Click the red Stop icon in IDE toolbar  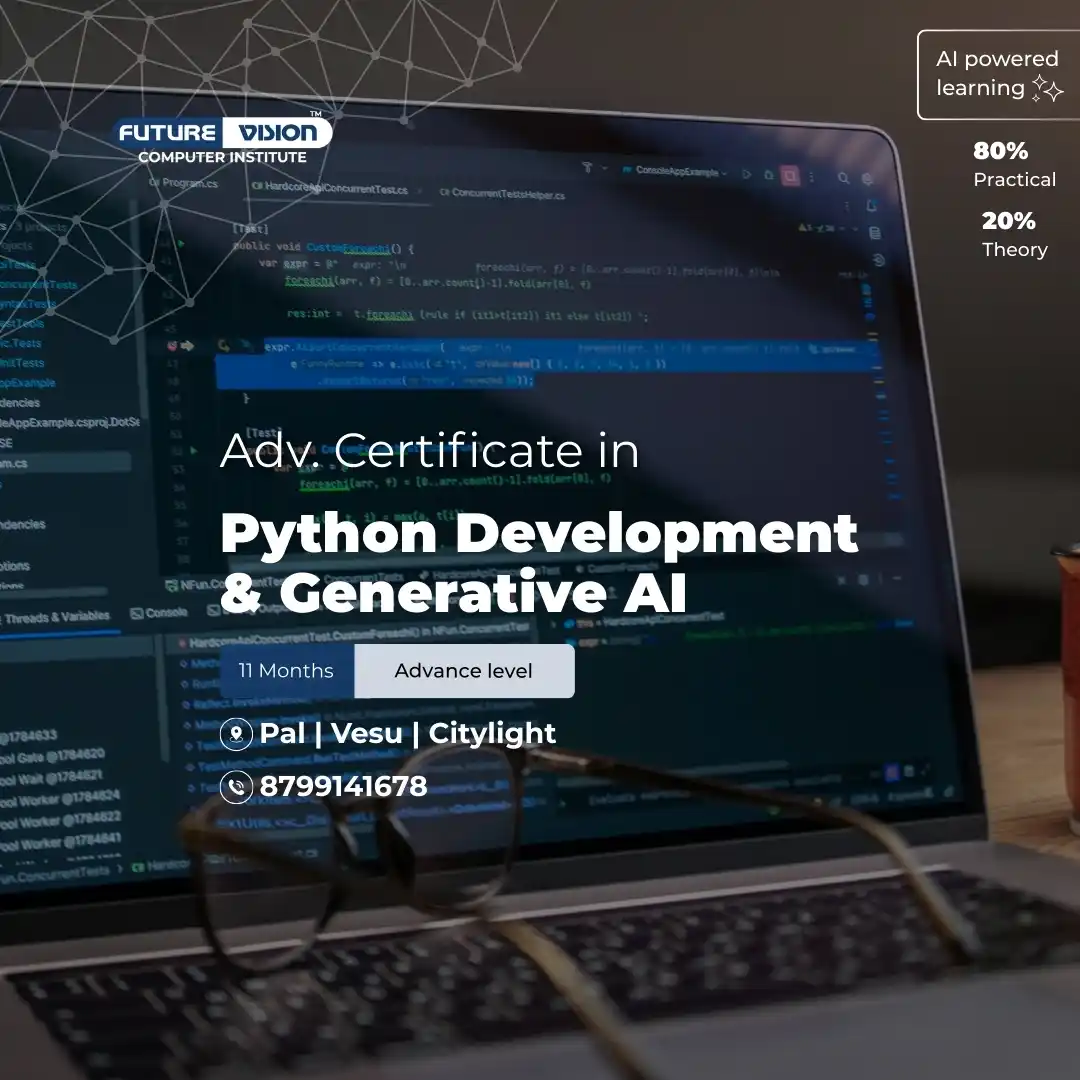(790, 176)
